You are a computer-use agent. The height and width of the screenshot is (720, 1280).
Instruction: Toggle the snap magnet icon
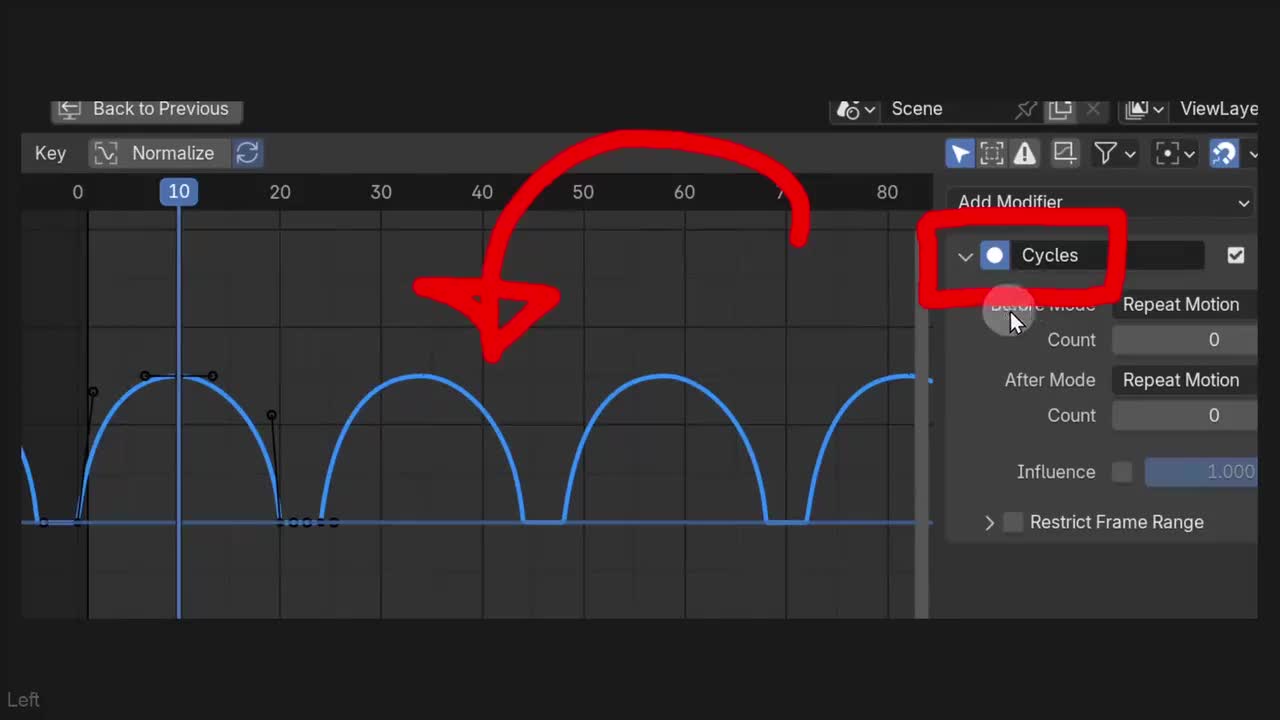point(1224,153)
